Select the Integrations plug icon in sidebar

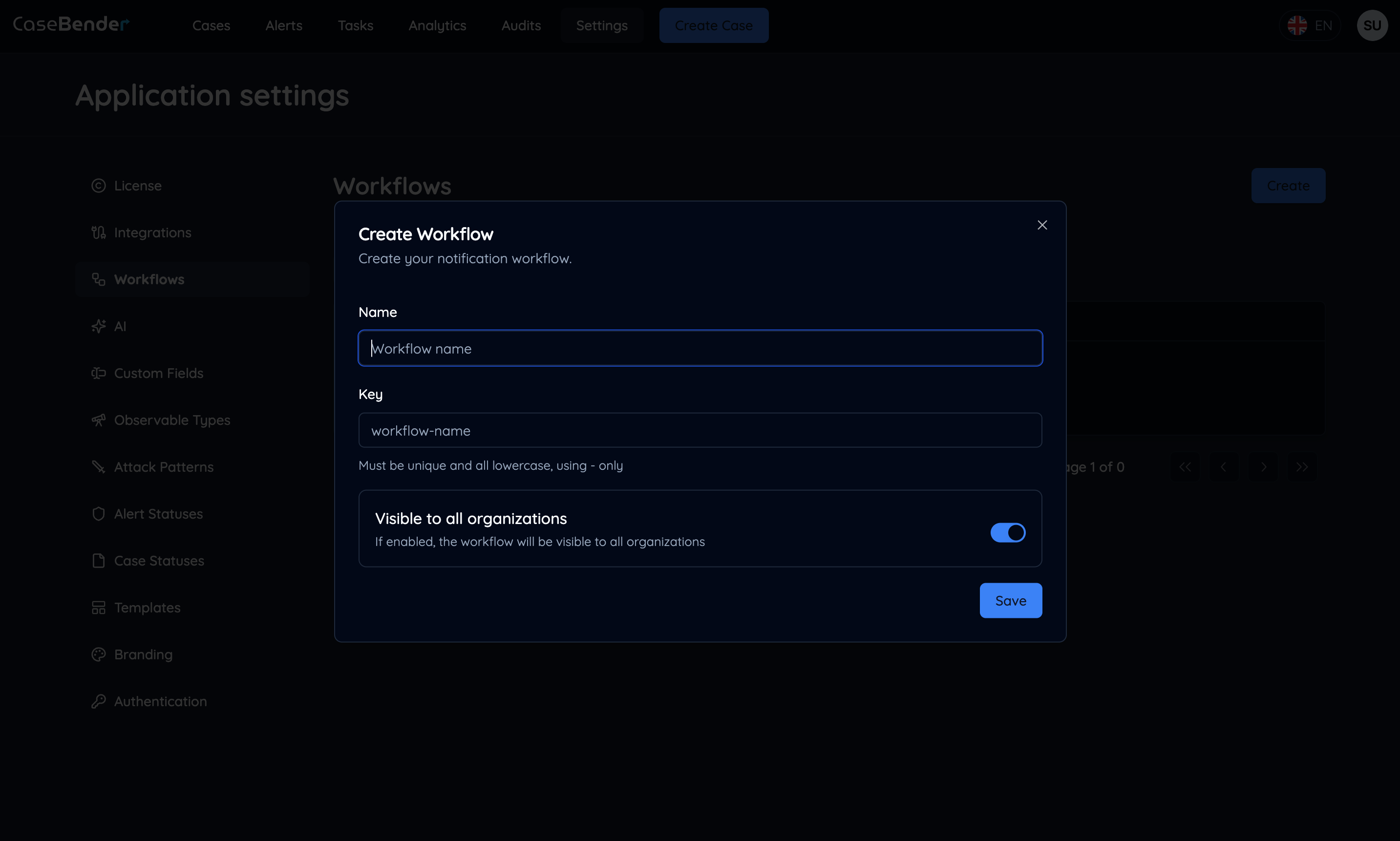click(x=99, y=232)
